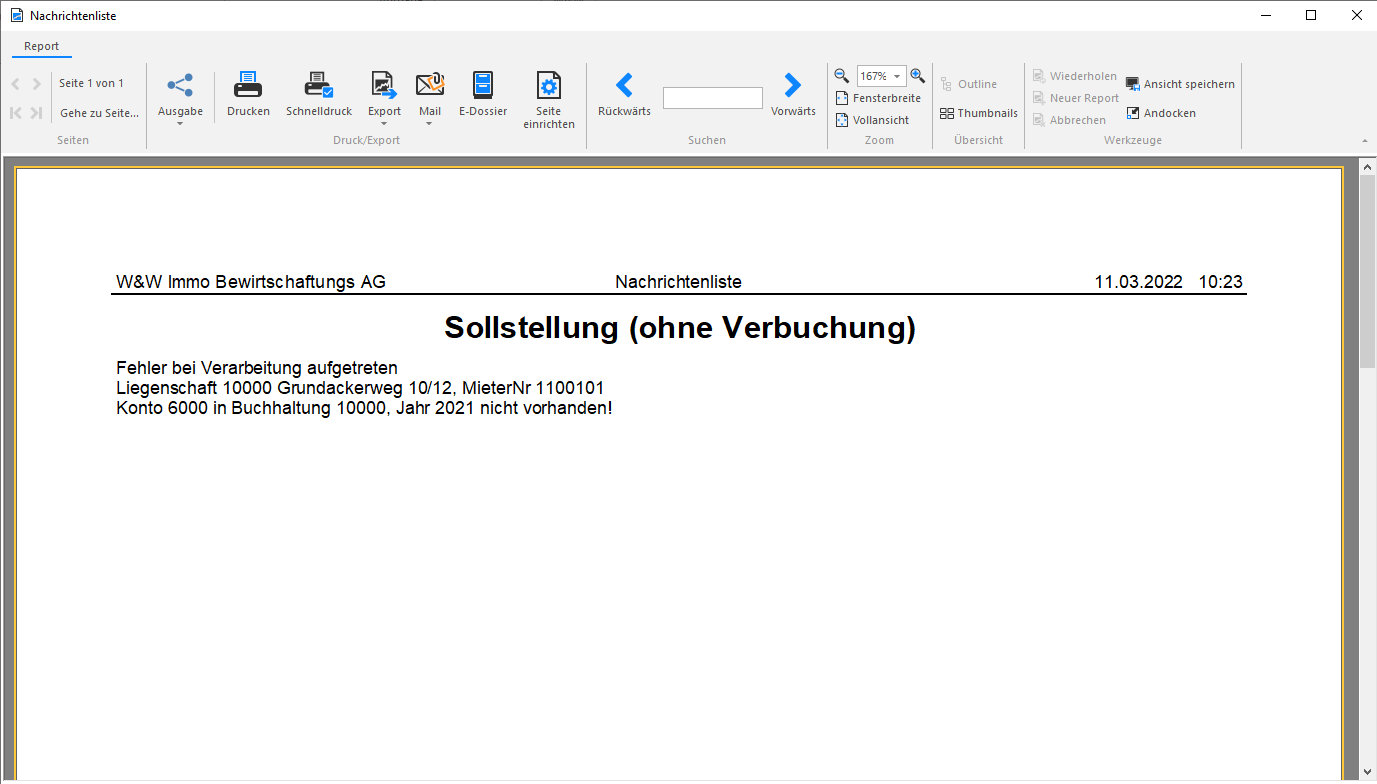Screen dimensions: 1377x784
Task: Click the Export icon
Action: (x=384, y=85)
